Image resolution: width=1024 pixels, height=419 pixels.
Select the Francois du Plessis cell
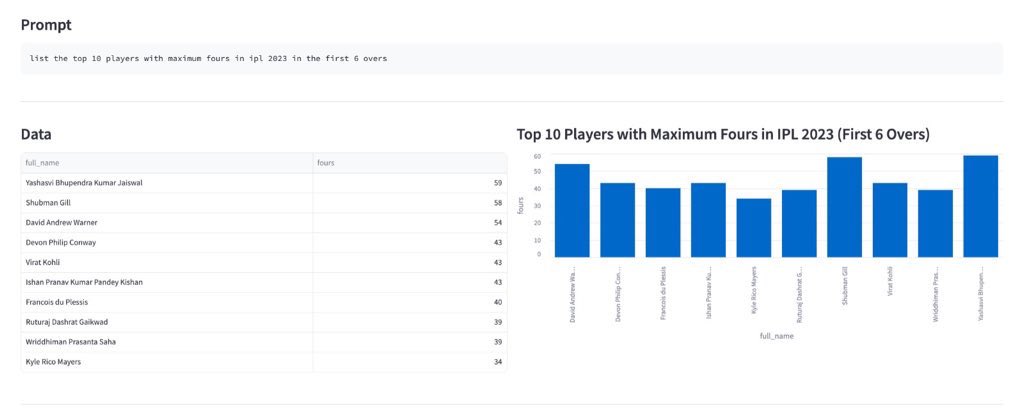(x=167, y=302)
